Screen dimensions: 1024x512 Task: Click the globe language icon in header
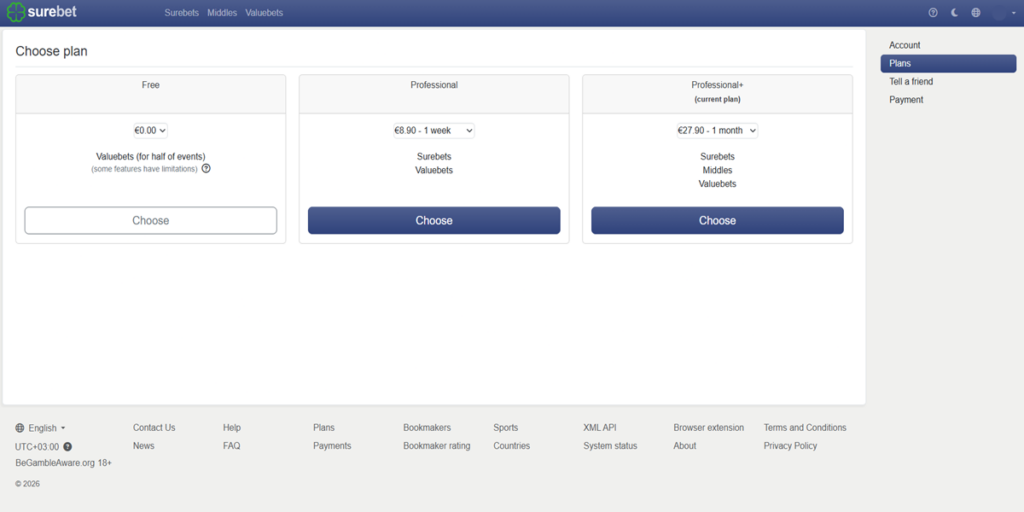(x=976, y=13)
